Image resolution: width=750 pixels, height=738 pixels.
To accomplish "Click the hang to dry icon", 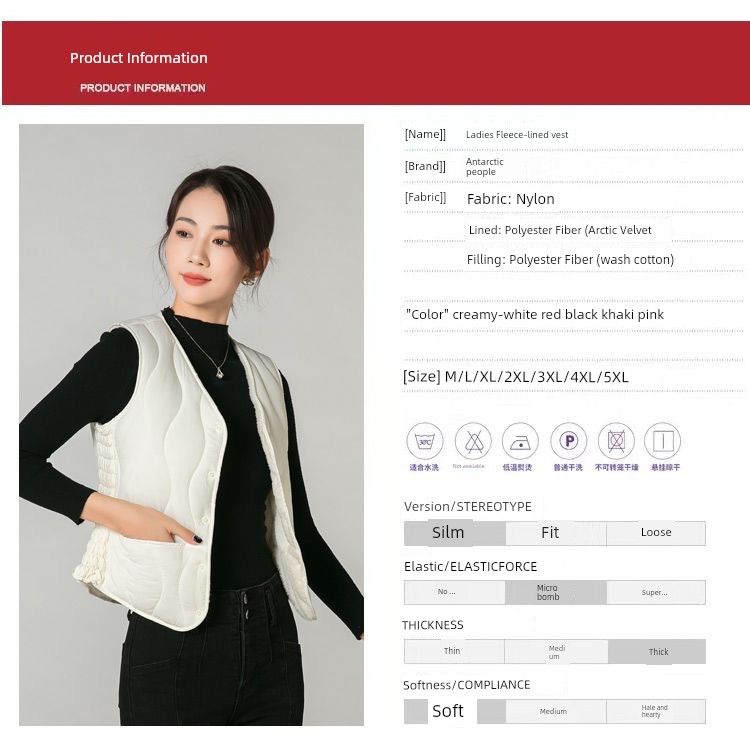I will [x=662, y=441].
